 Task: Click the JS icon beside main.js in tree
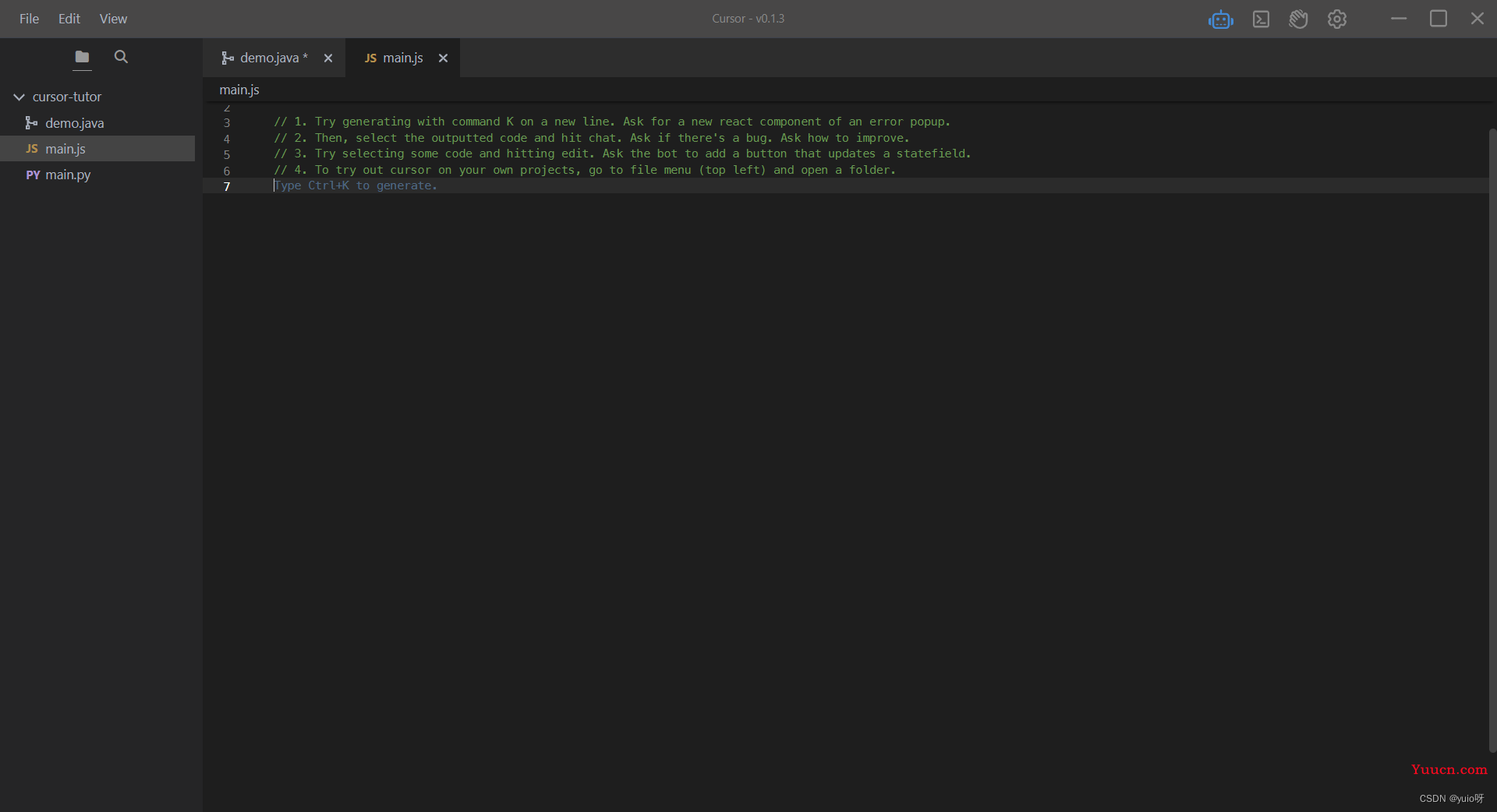(x=32, y=149)
